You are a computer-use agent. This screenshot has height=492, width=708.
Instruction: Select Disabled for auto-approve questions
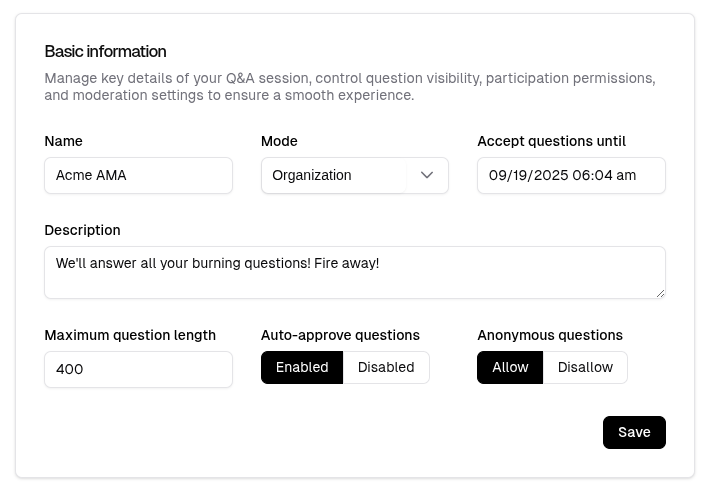pos(386,367)
